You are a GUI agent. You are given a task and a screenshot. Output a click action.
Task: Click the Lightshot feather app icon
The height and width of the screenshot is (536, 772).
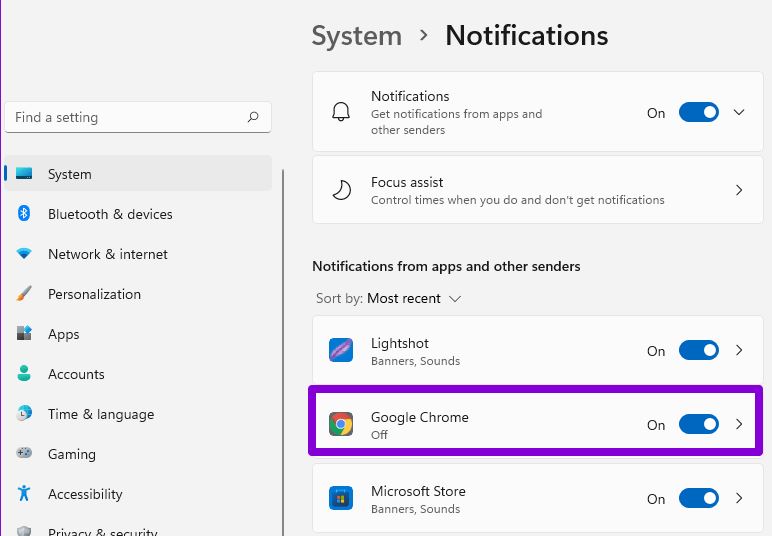tap(341, 350)
